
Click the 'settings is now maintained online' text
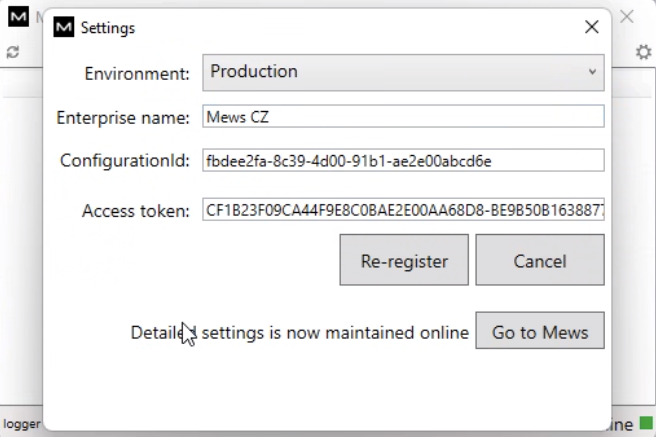(x=335, y=333)
